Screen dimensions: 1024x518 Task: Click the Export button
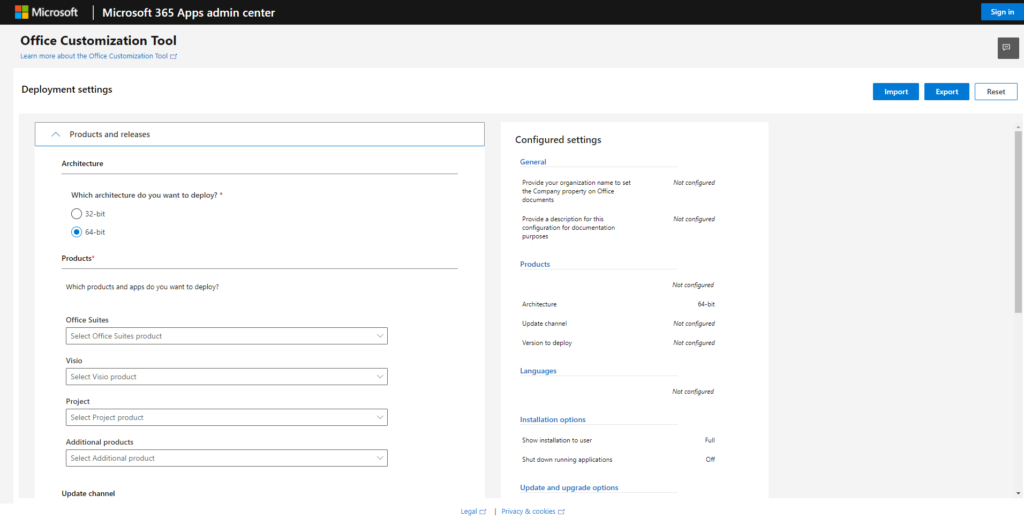pos(947,91)
